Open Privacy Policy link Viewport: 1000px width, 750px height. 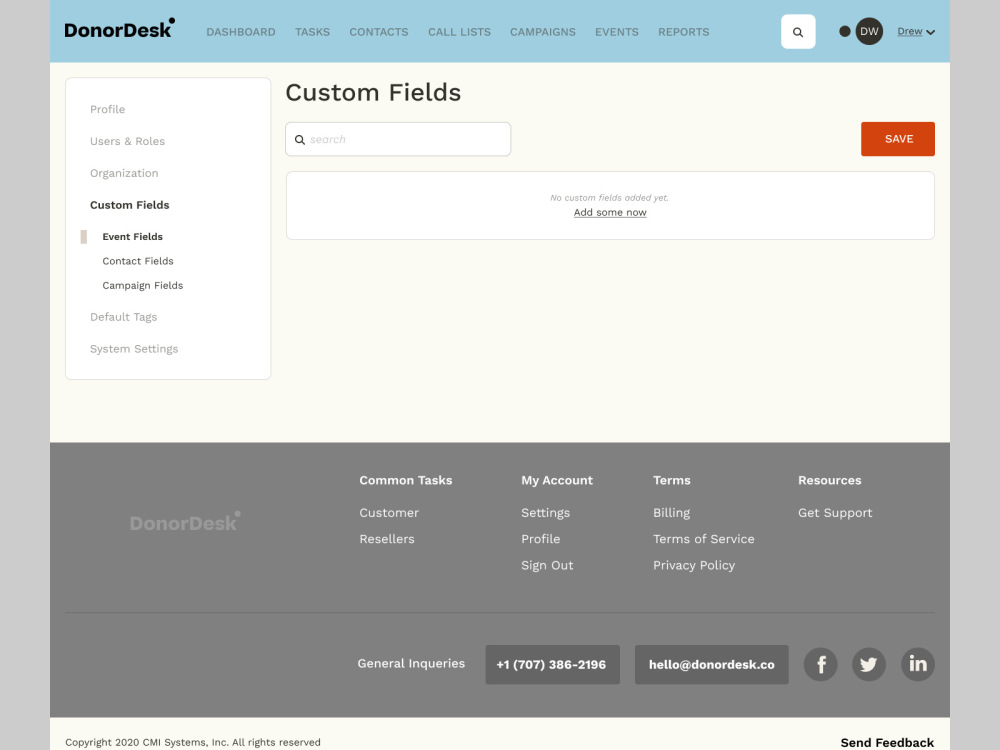693,565
